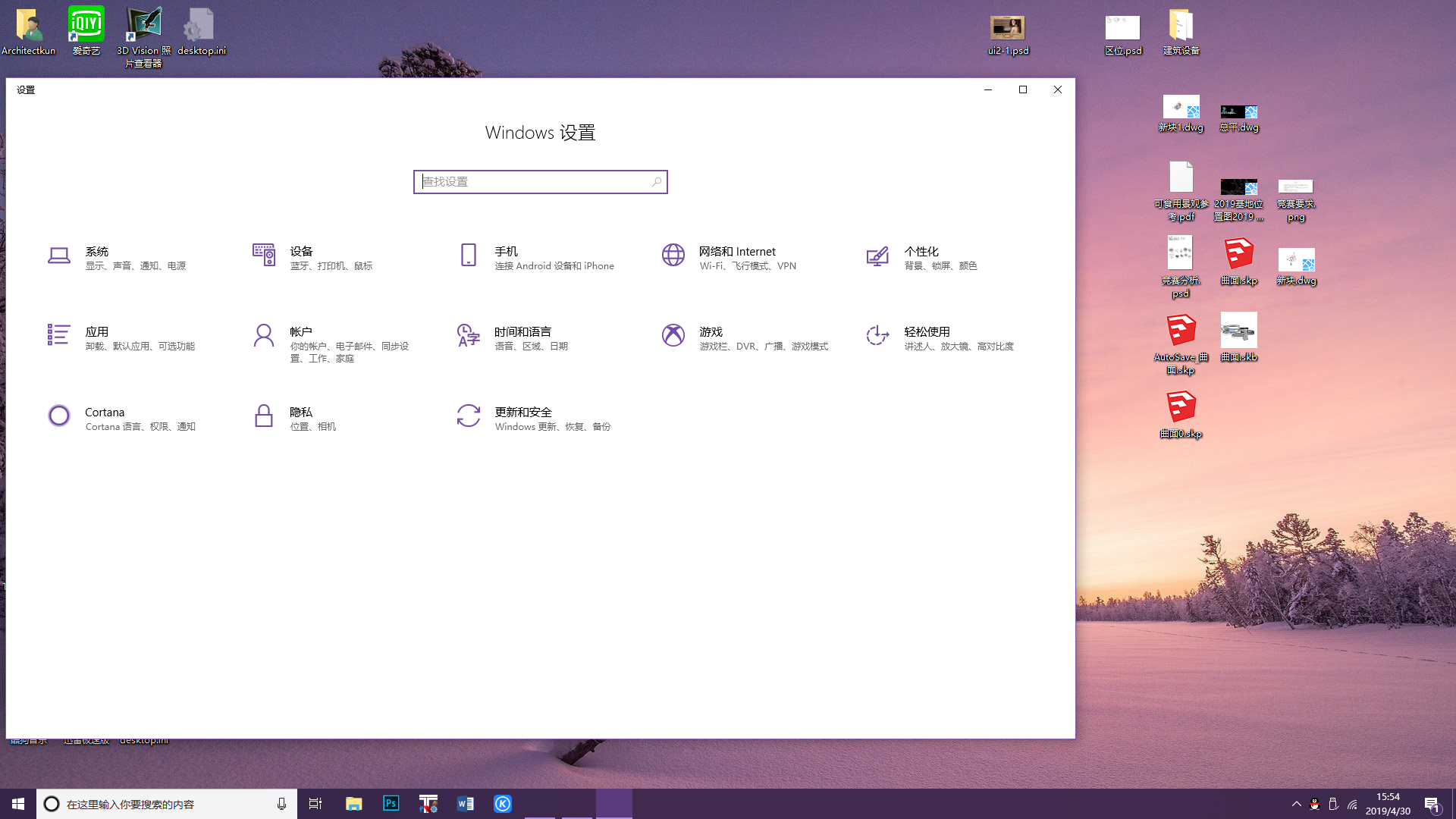Screen dimensions: 1456x819
Task: Click the Windows 更新、恢复、备份 description
Action: coord(553,427)
